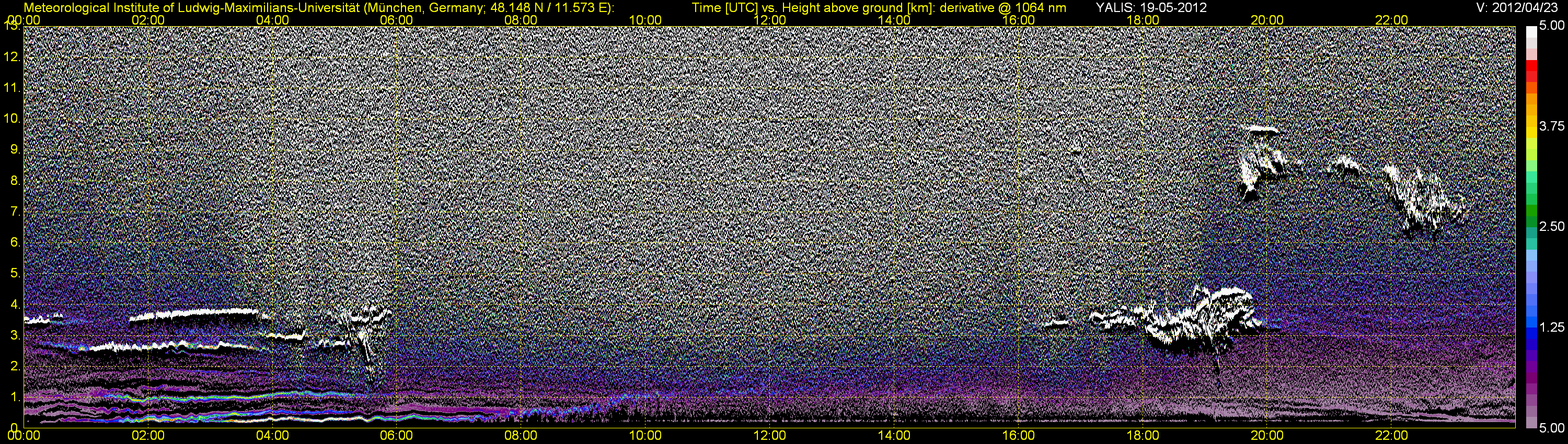Click the yellow band of the color scale

point(1530,132)
